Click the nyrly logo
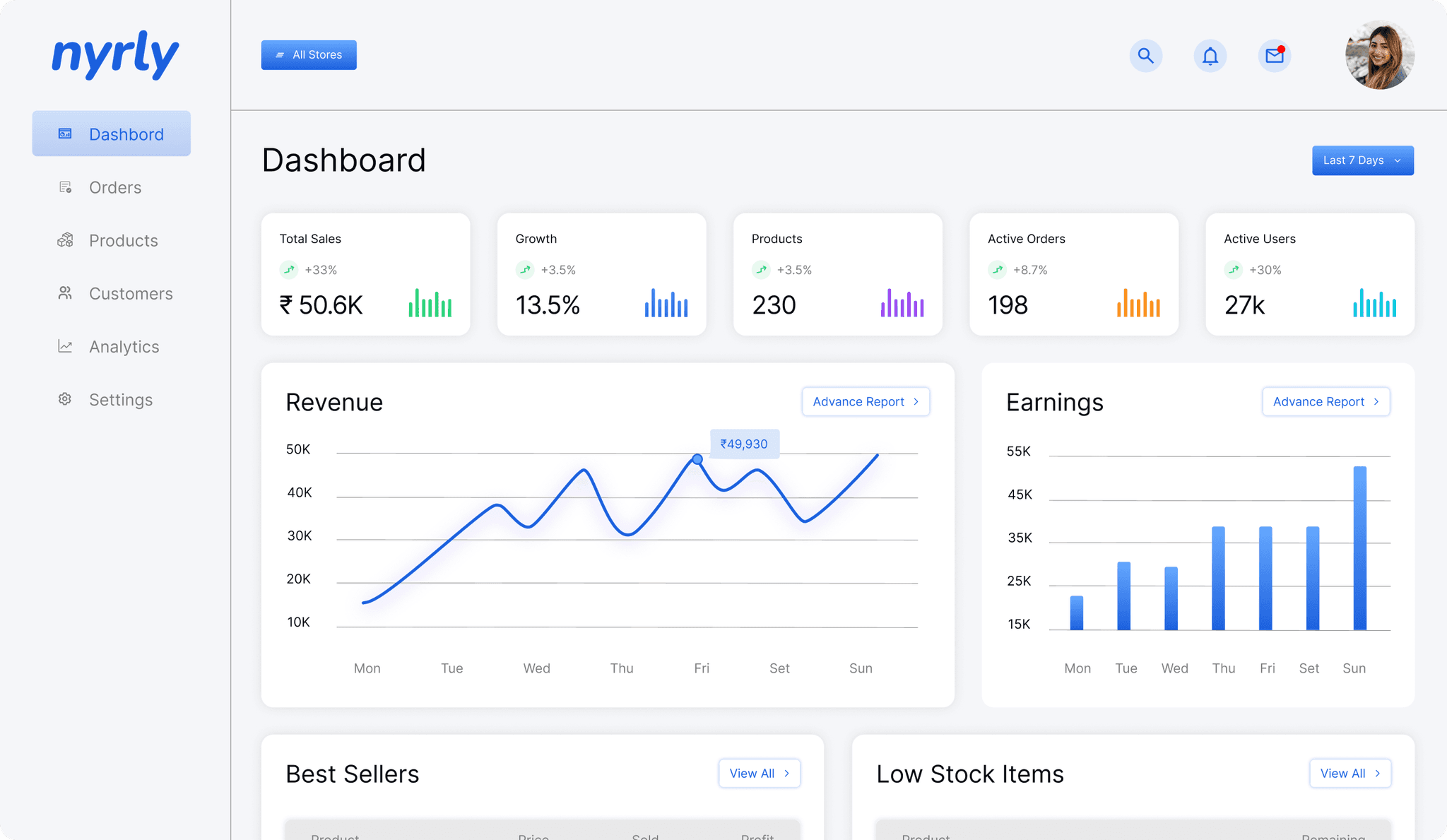Screen dimensions: 1447x840 point(114,56)
